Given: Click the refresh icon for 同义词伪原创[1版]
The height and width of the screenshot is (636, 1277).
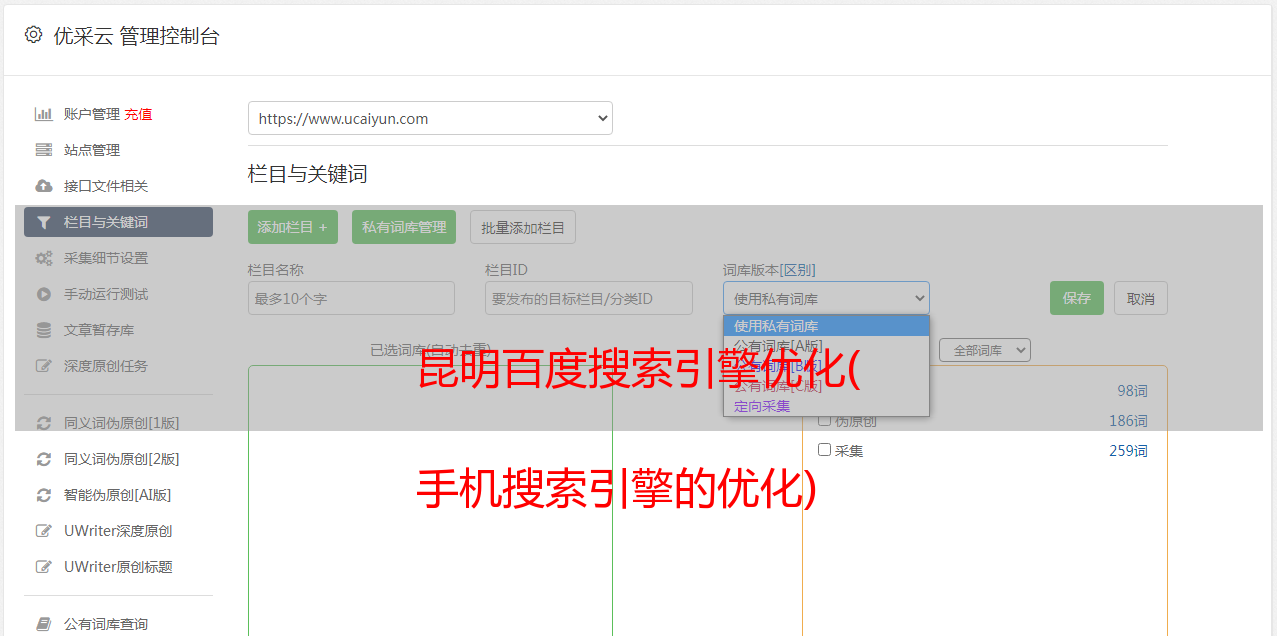Looking at the screenshot, I should pos(43,423).
